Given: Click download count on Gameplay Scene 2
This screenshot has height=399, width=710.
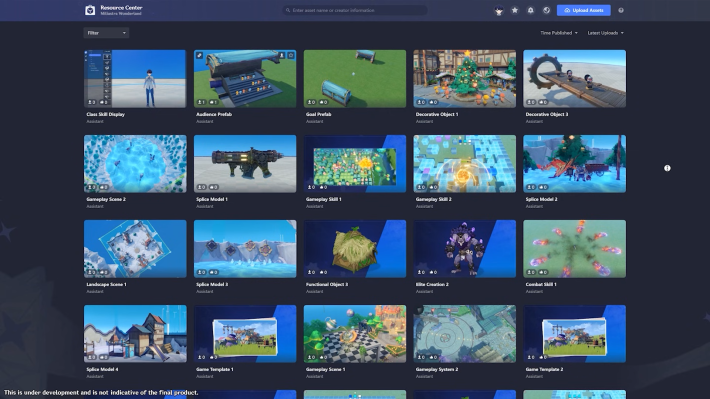Looking at the screenshot, I should point(91,187).
